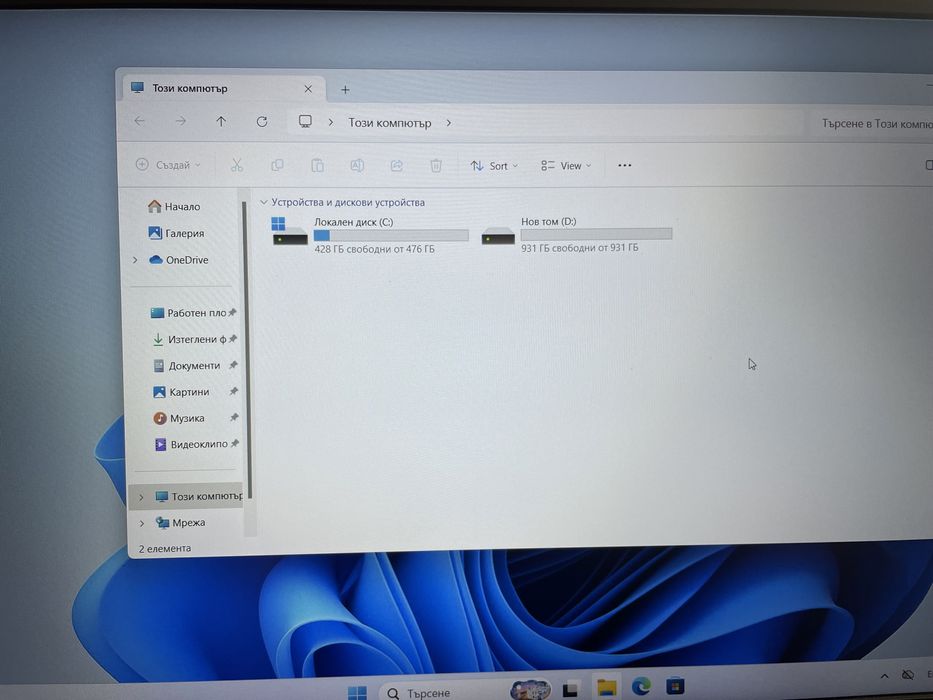Click the sidebar vertical scrollbar
Viewport: 933px width, 700px height.
tap(246, 350)
